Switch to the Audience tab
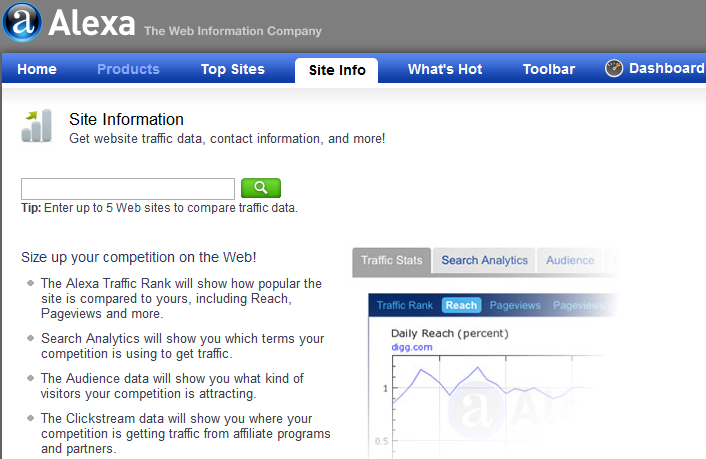706x459 pixels. (x=570, y=260)
